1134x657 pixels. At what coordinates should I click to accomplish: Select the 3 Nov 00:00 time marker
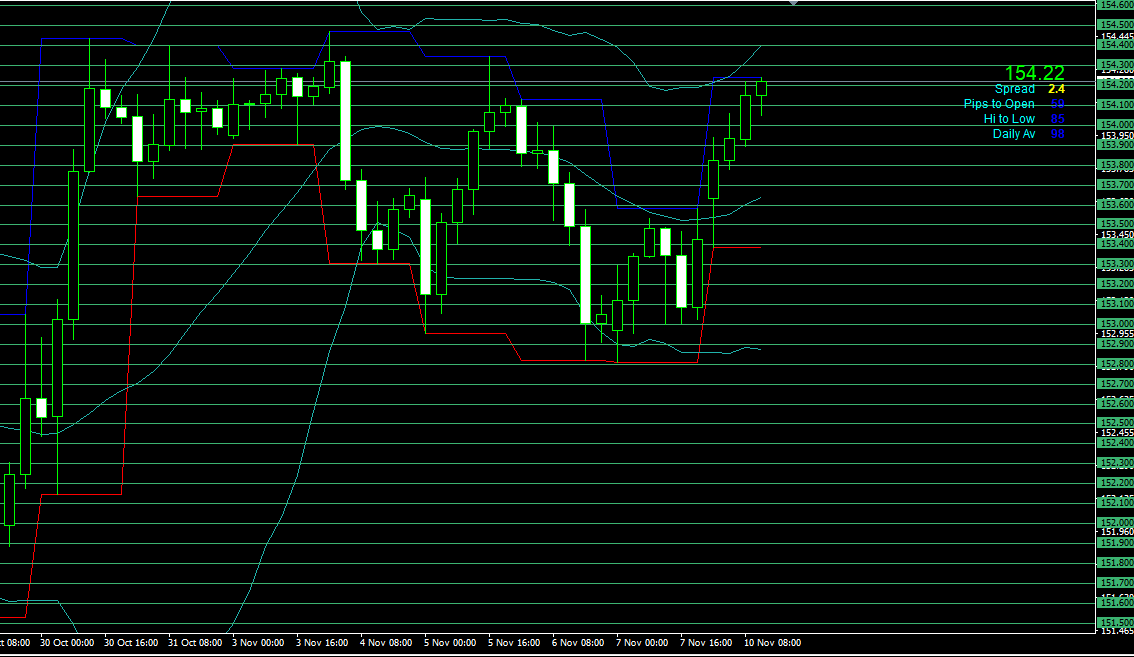pyautogui.click(x=257, y=643)
